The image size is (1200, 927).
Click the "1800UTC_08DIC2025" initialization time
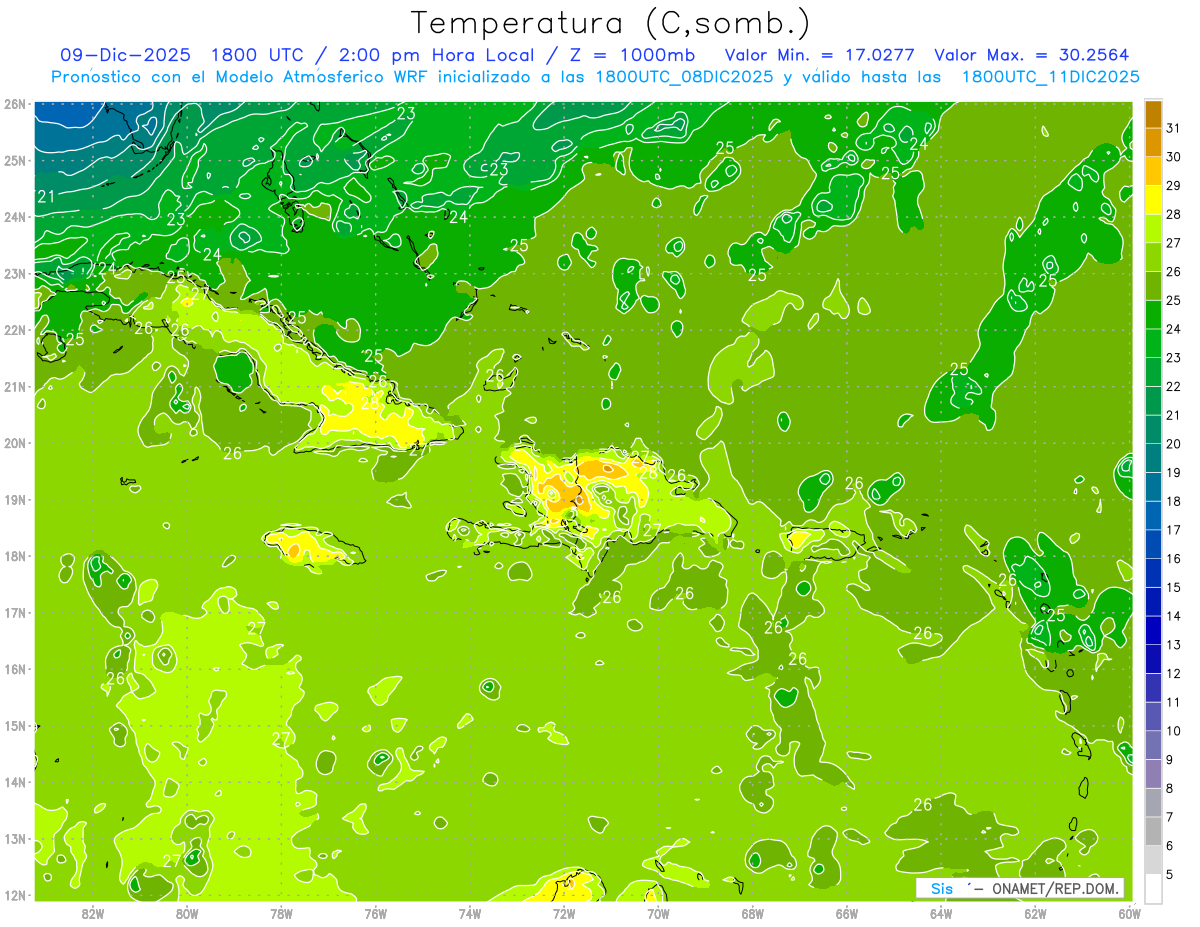684,77
